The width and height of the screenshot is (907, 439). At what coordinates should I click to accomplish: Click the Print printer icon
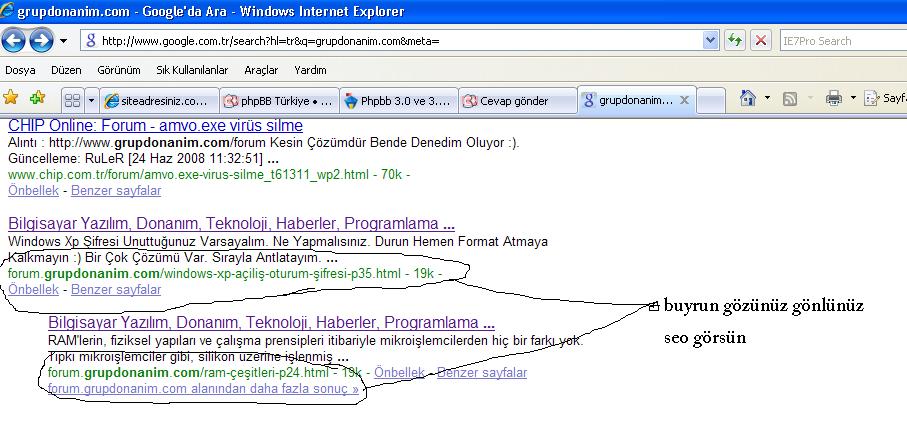point(834,98)
